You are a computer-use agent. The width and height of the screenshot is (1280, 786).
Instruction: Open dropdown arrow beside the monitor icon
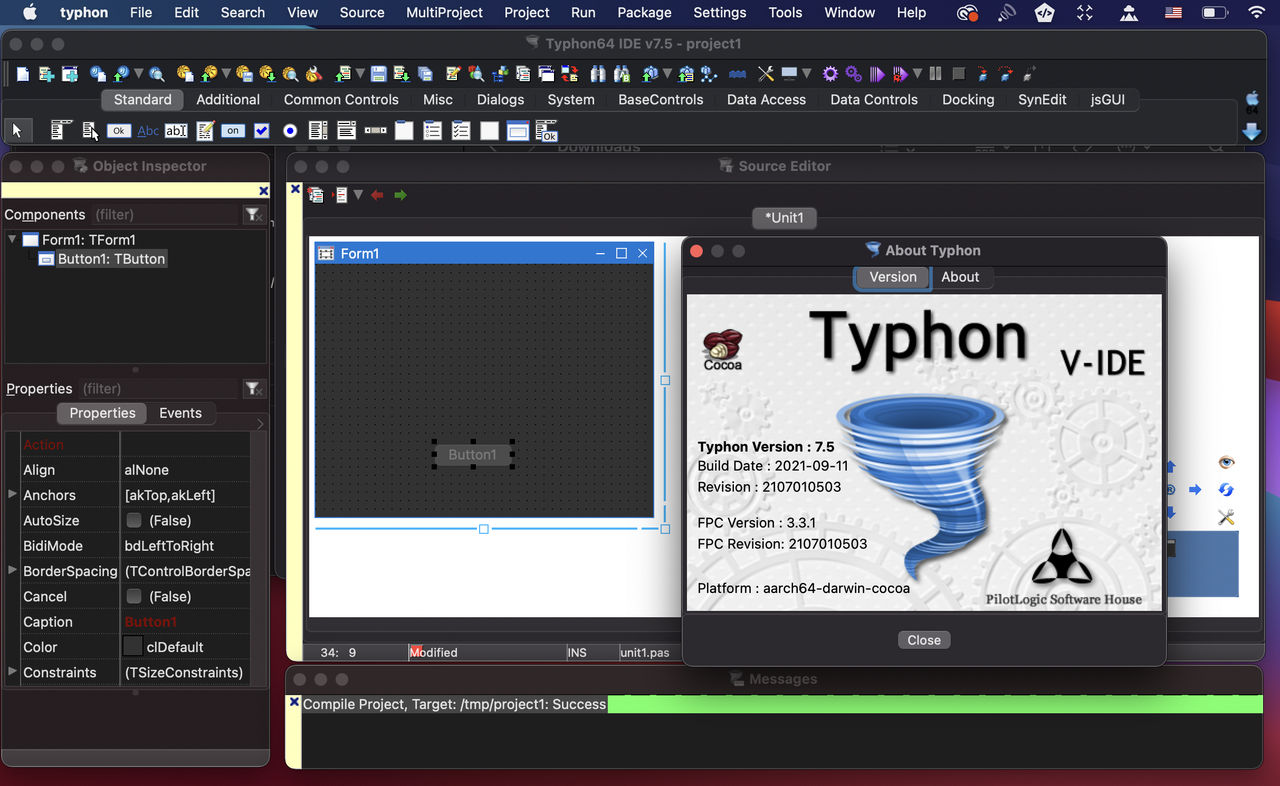pos(806,74)
